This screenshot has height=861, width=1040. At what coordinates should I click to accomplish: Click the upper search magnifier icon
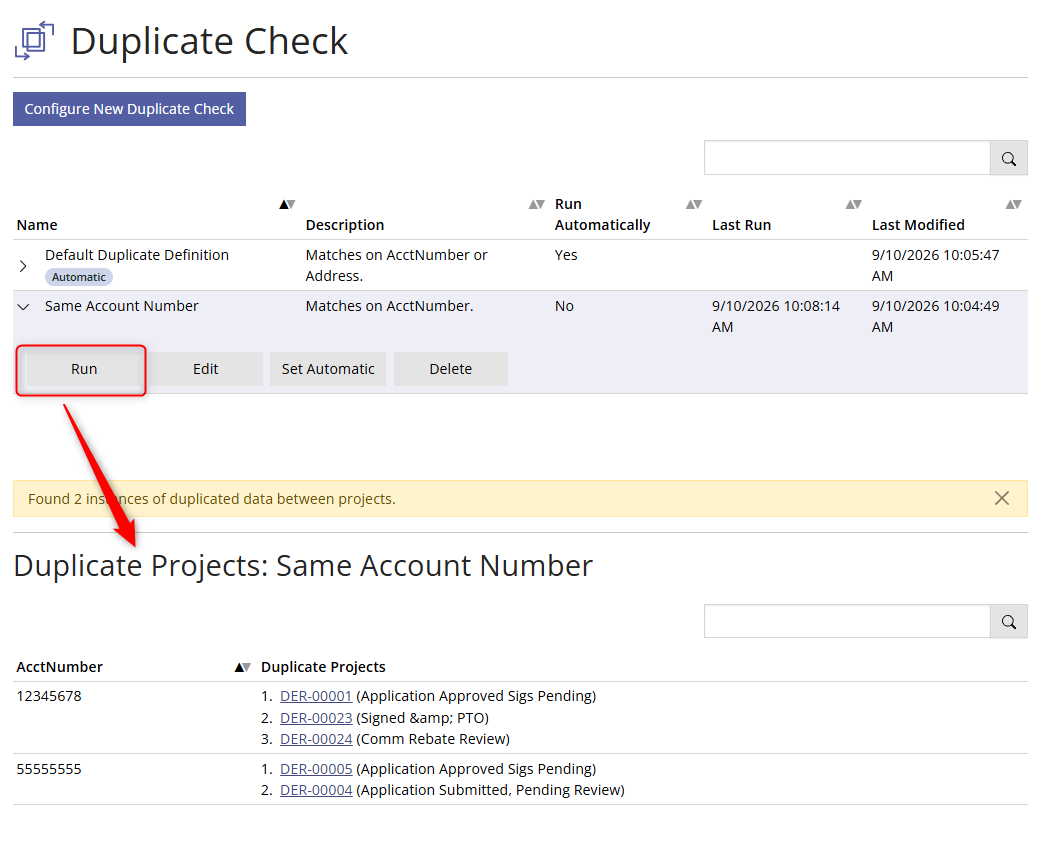point(1008,159)
